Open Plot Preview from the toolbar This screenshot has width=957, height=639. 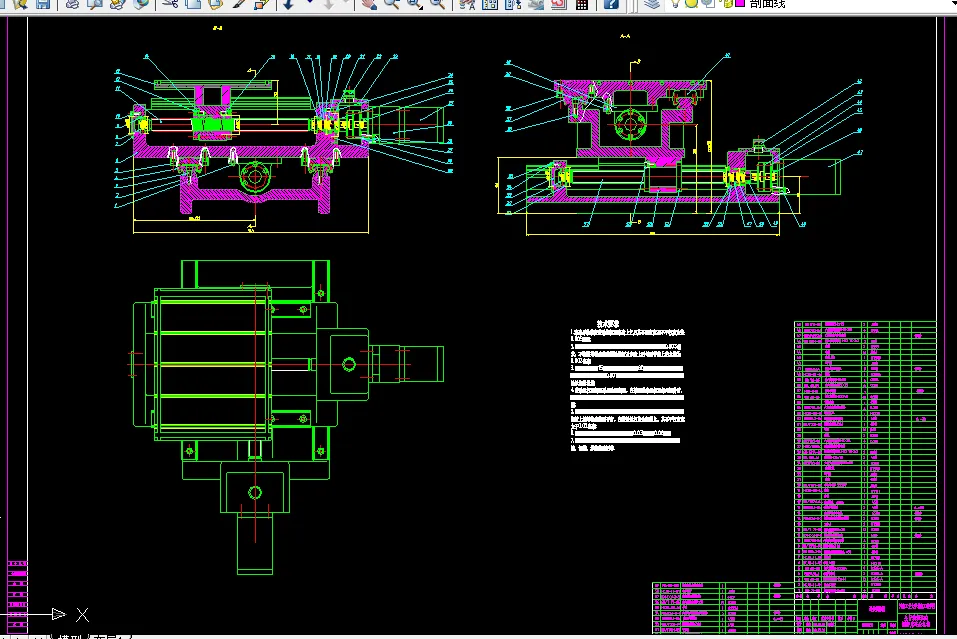[95, 4]
